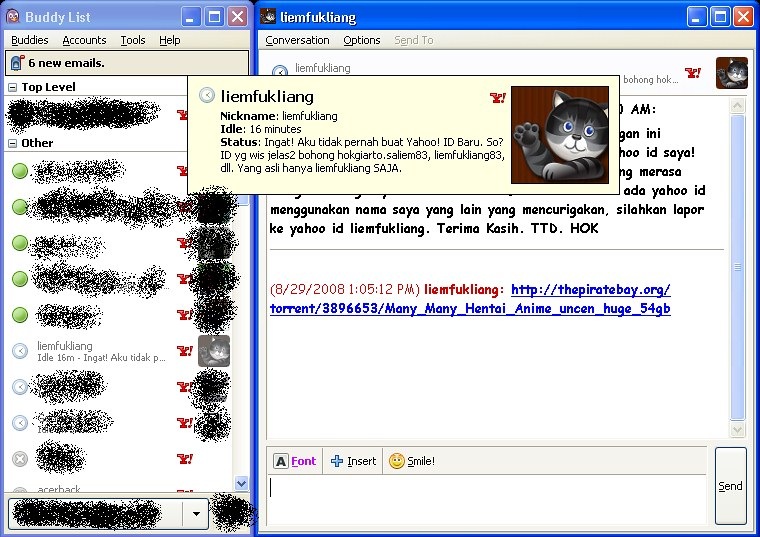Click liemfukliang's cat avatar in buddy list
The image size is (760, 537).
point(214,350)
